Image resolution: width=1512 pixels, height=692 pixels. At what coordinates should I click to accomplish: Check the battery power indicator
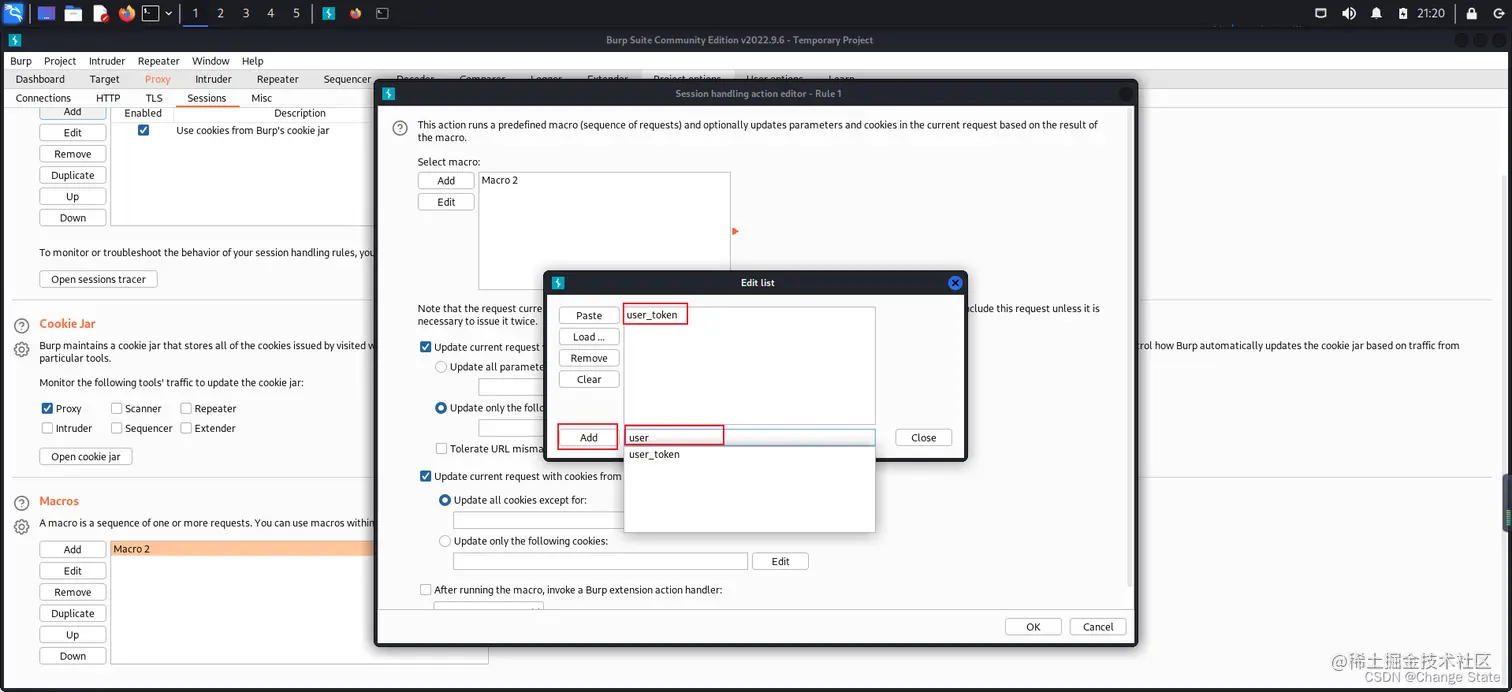tap(1404, 13)
